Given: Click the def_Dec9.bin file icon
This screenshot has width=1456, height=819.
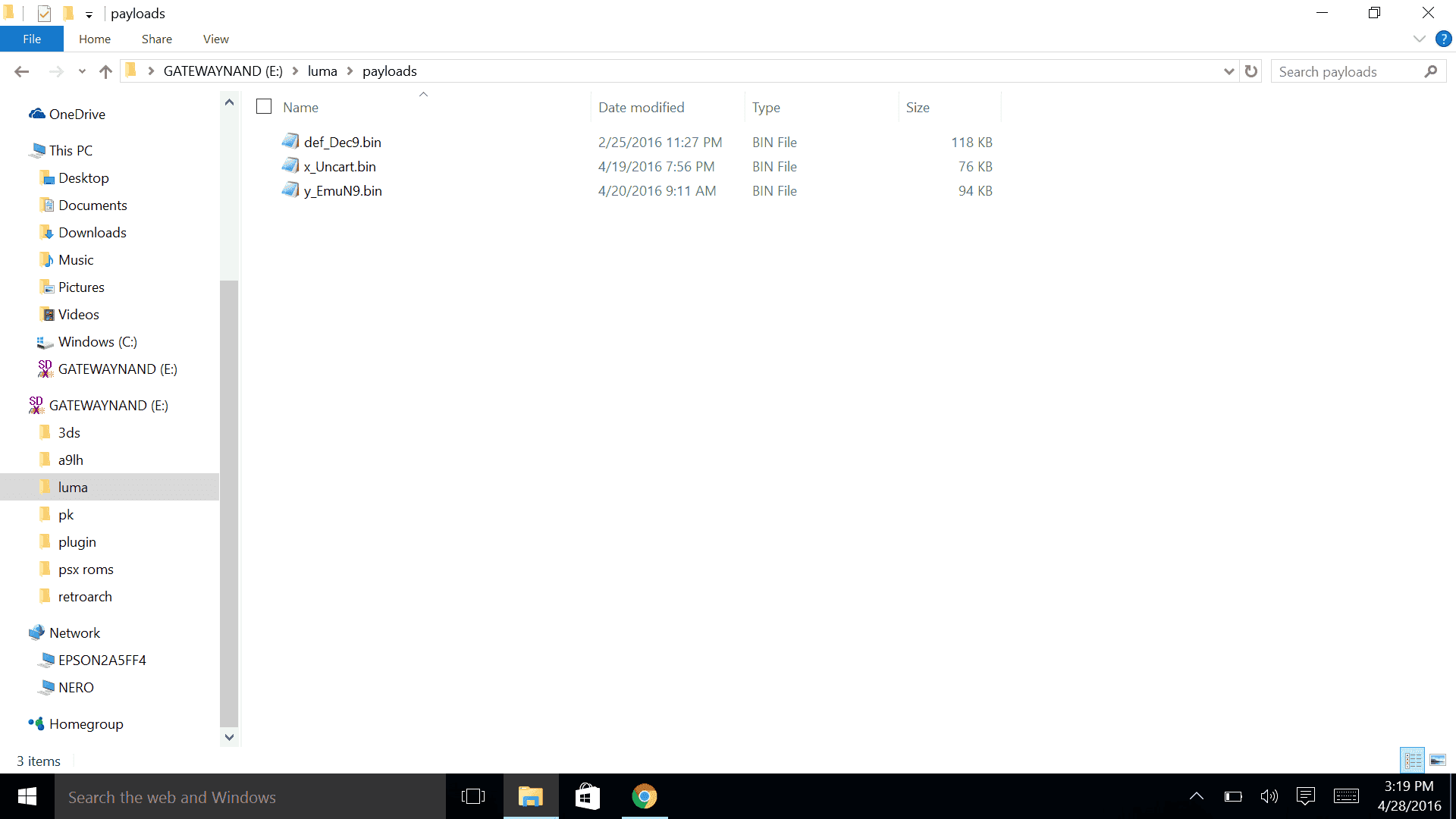Looking at the screenshot, I should tap(290, 142).
